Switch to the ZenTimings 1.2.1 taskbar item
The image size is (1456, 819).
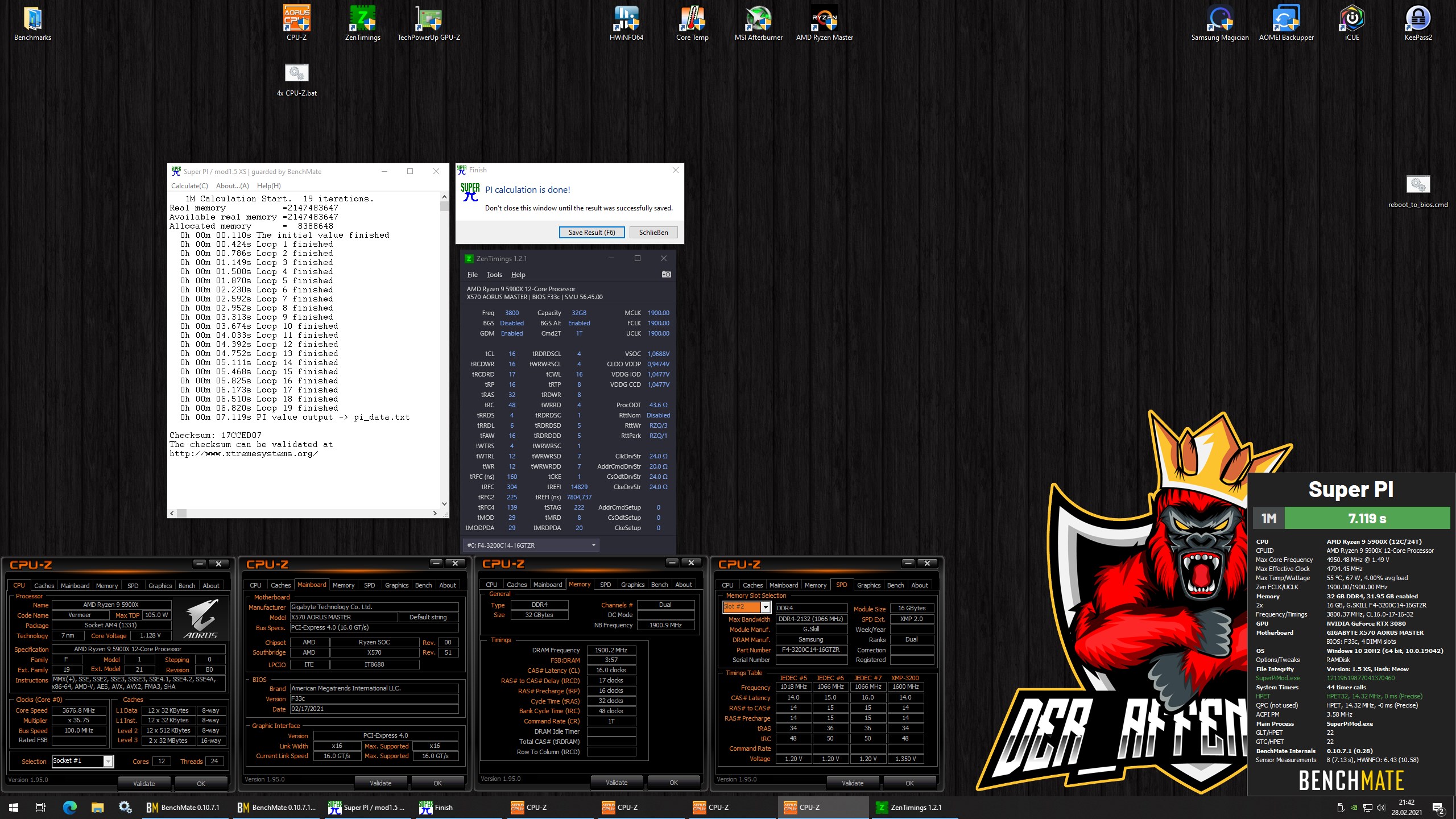click(915, 807)
